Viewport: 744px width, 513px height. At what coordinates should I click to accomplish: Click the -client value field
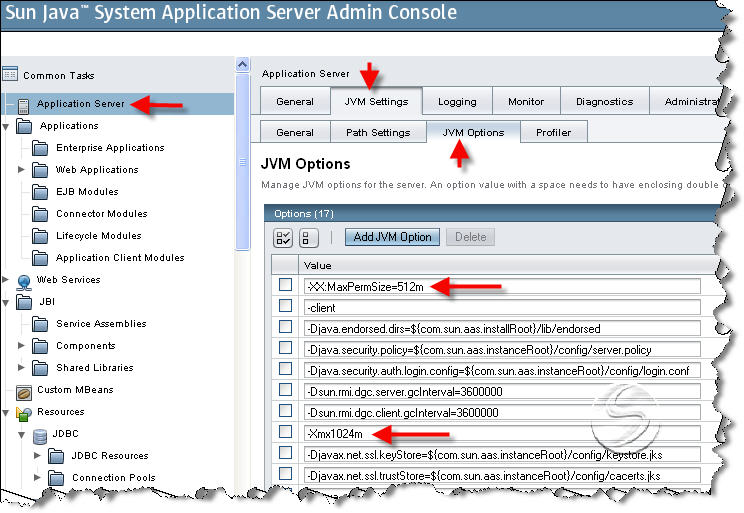[502, 308]
